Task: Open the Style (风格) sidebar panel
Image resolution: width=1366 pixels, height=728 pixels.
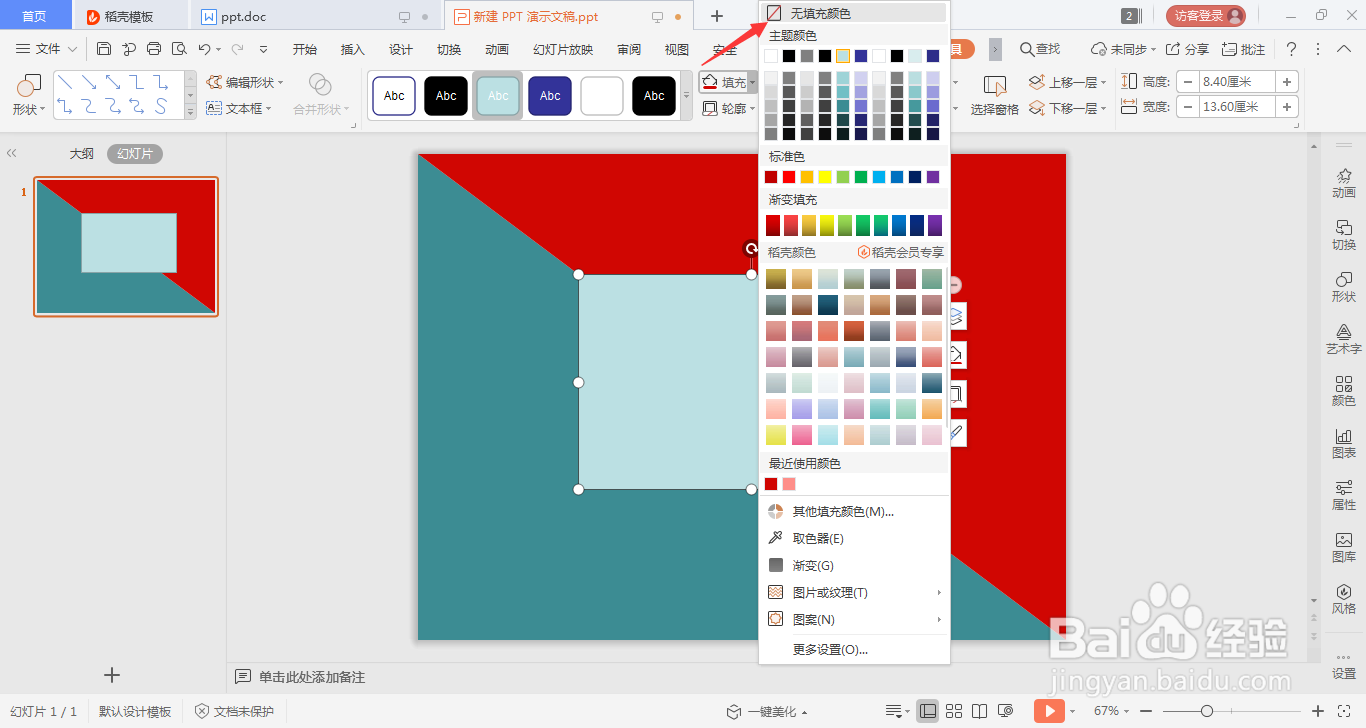Action: 1344,598
